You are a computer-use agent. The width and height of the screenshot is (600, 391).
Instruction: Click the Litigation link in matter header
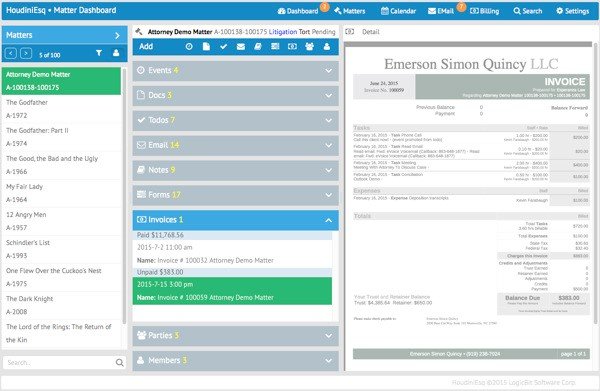283,32
